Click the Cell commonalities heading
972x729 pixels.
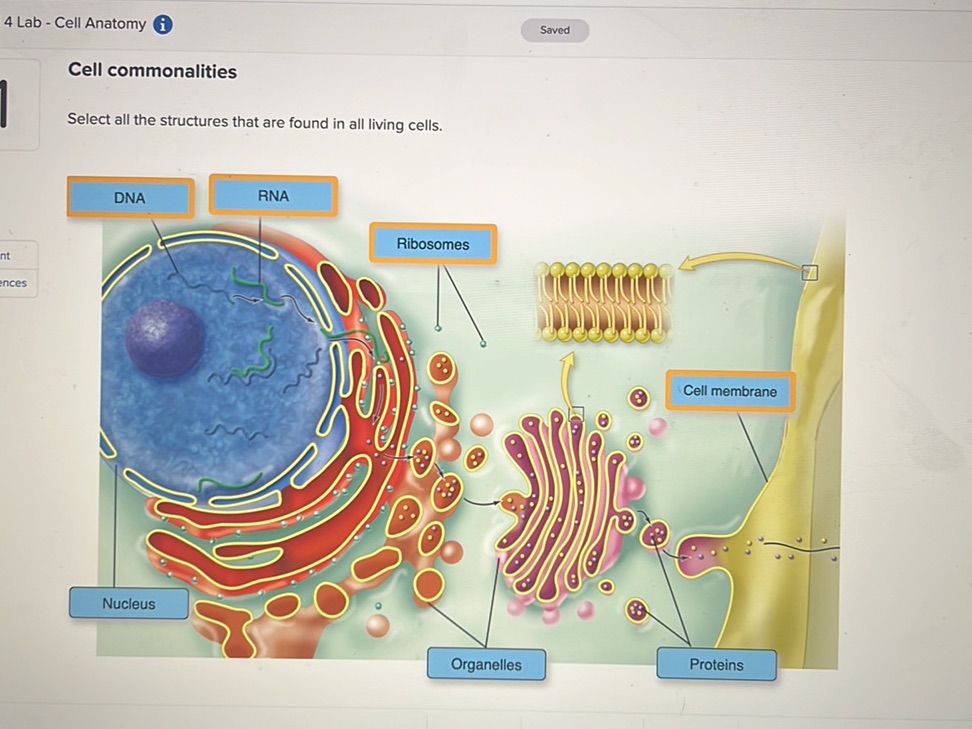point(152,71)
